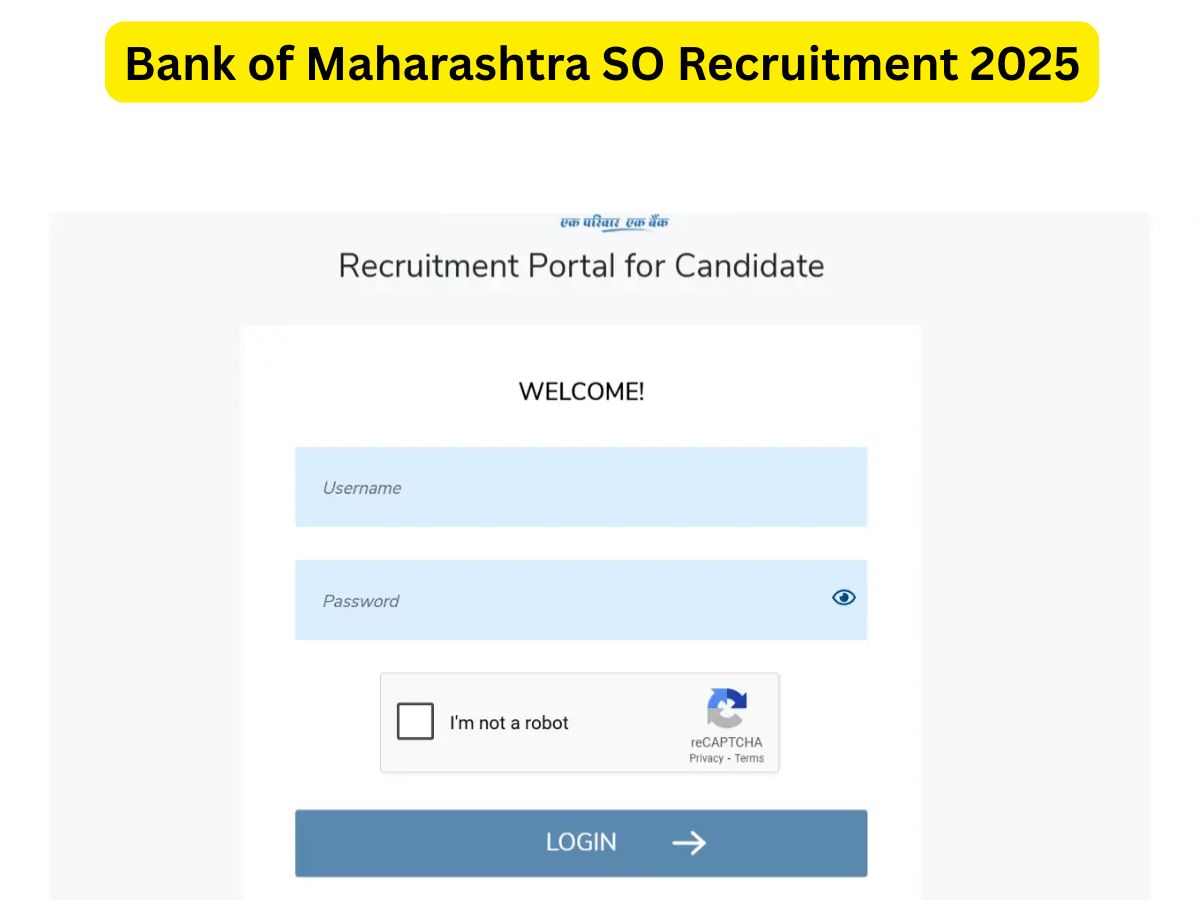
Task: Click the reCAPTCHA logo icon
Action: pyautogui.click(x=727, y=708)
